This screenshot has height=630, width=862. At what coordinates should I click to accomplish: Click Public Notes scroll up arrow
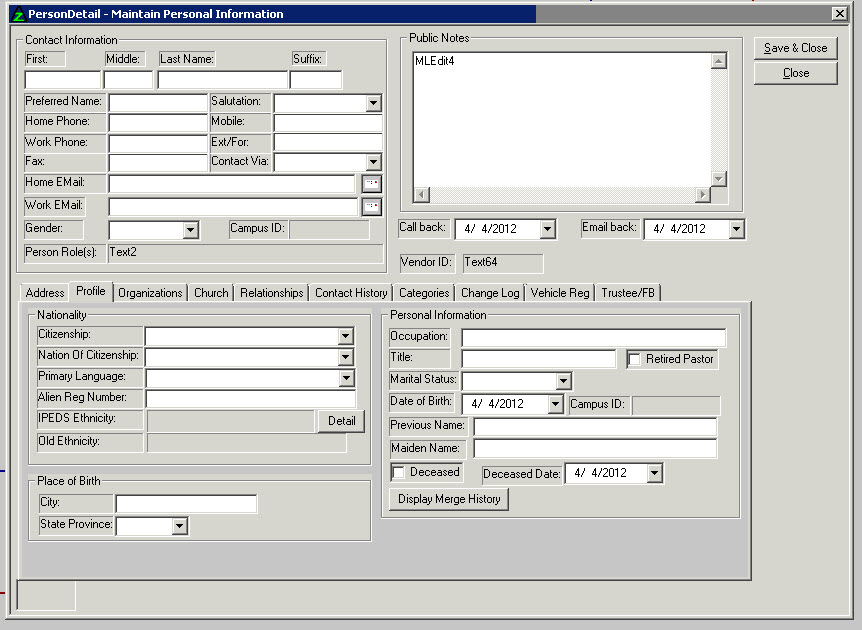[718, 61]
